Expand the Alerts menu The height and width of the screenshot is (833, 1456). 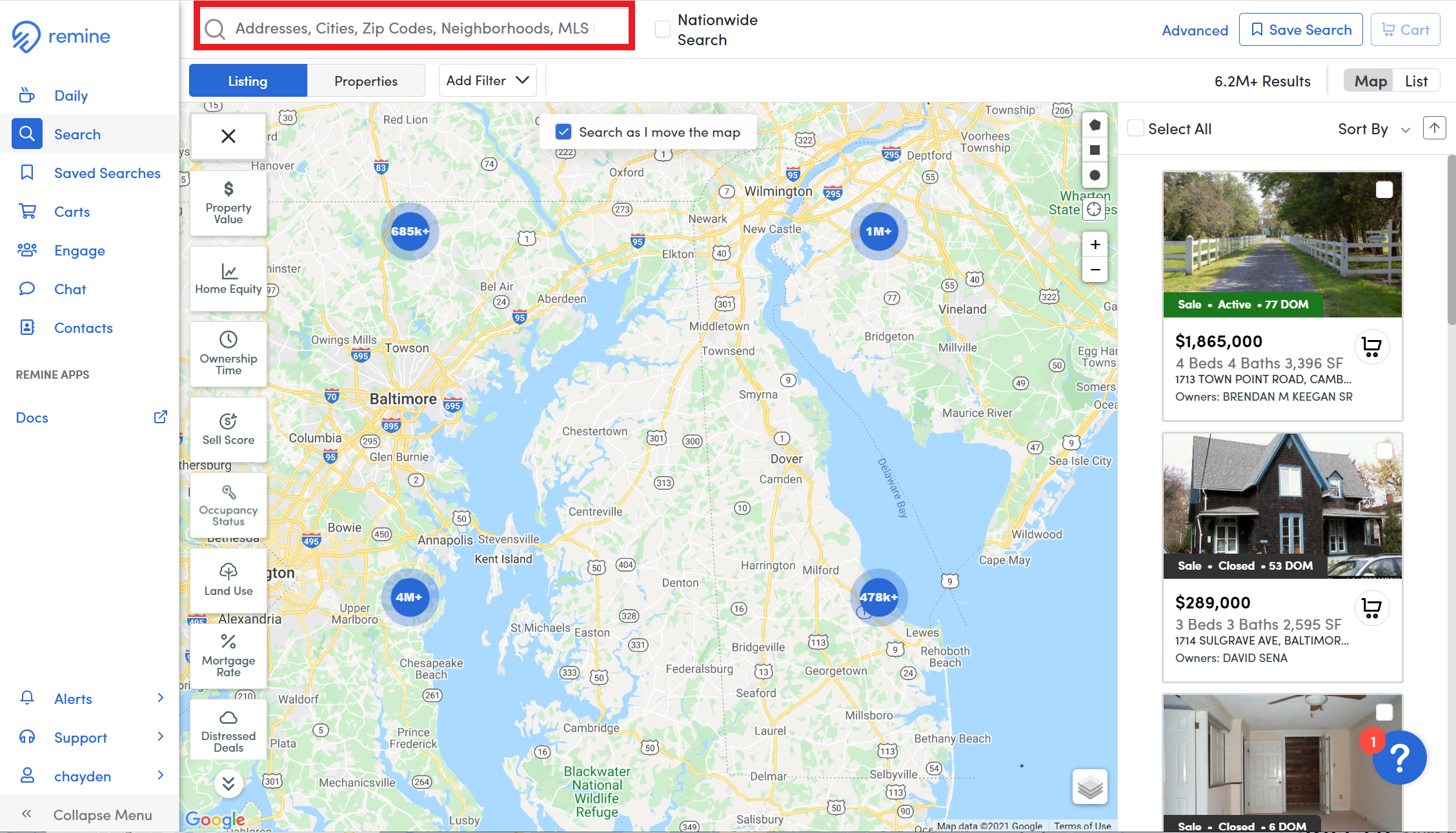click(91, 699)
